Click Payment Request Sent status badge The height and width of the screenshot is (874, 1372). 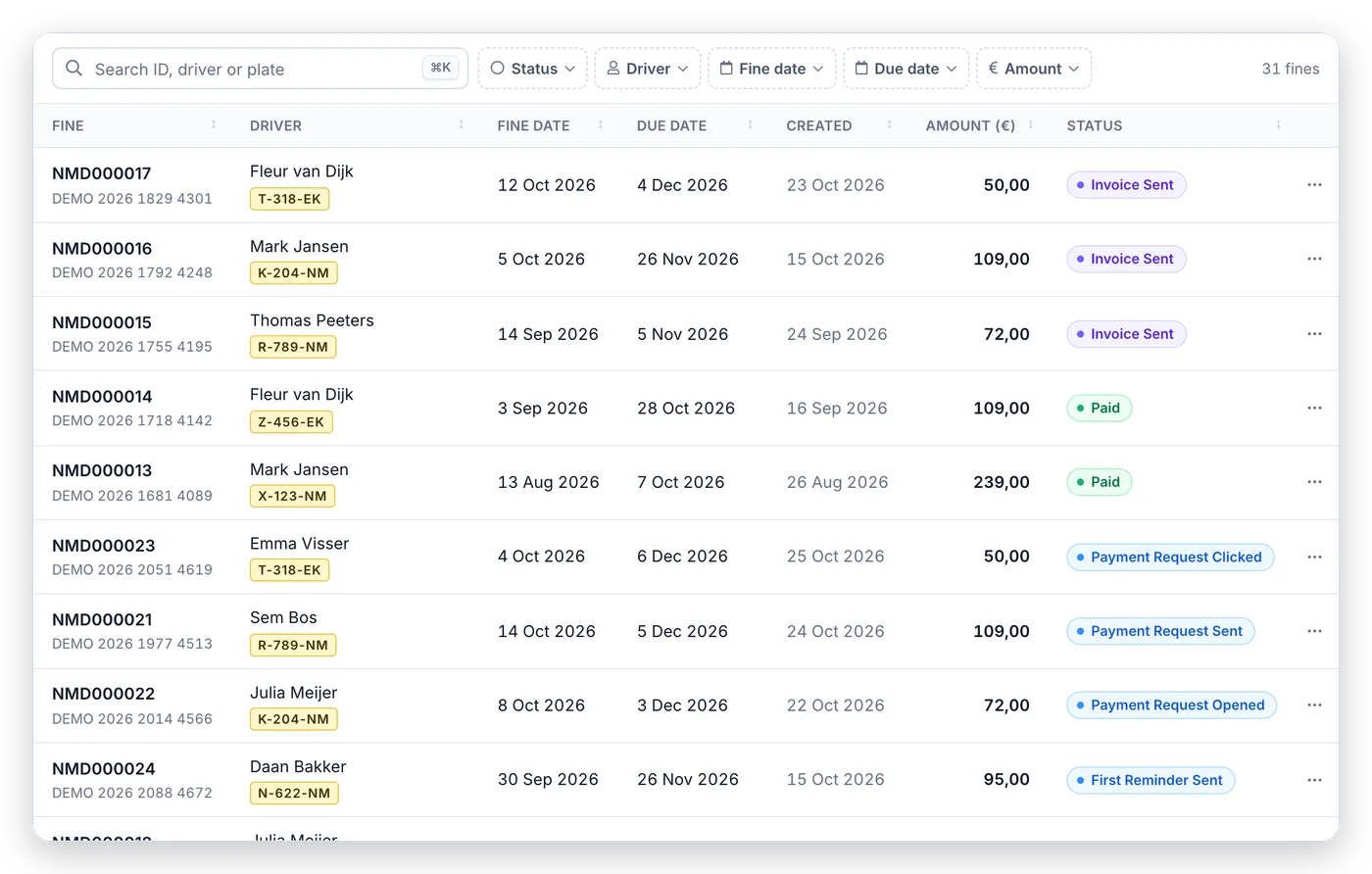click(1160, 631)
